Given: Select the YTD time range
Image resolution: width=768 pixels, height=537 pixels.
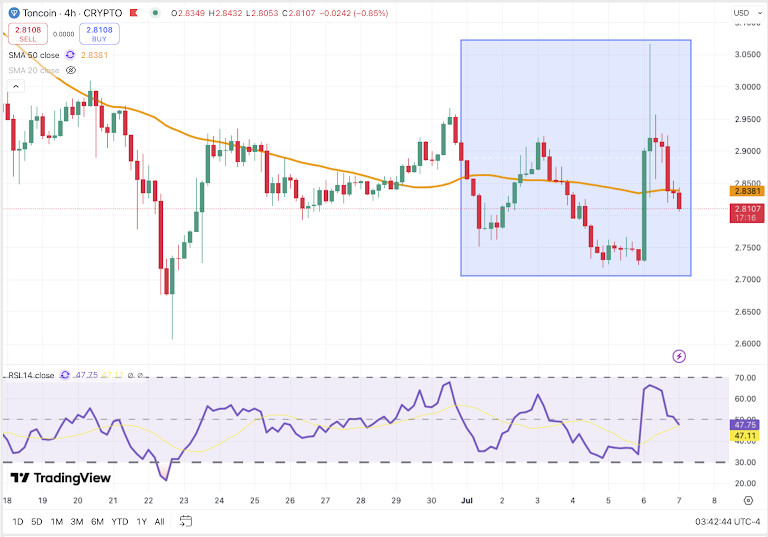Looking at the screenshot, I should pos(120,521).
